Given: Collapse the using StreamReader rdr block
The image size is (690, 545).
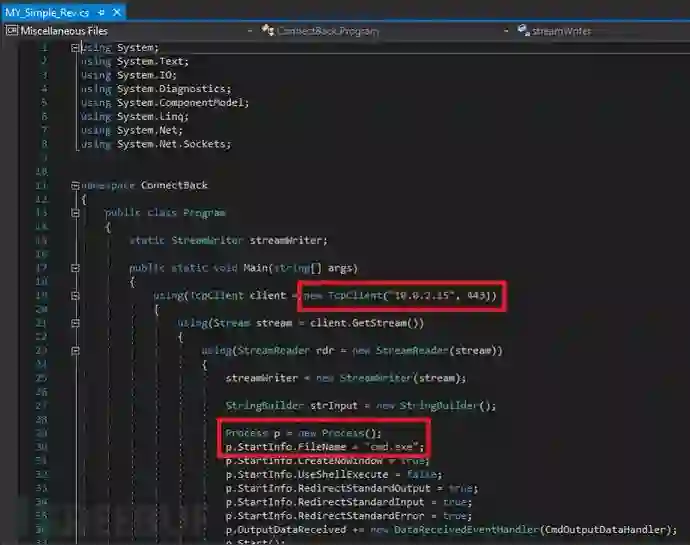Looking at the screenshot, I should [75, 351].
